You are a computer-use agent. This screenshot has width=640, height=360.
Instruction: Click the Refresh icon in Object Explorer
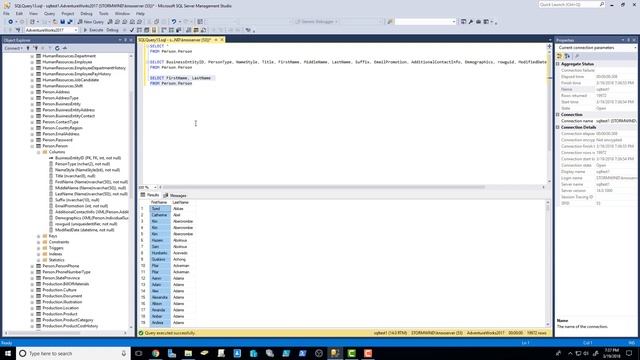click(57, 48)
